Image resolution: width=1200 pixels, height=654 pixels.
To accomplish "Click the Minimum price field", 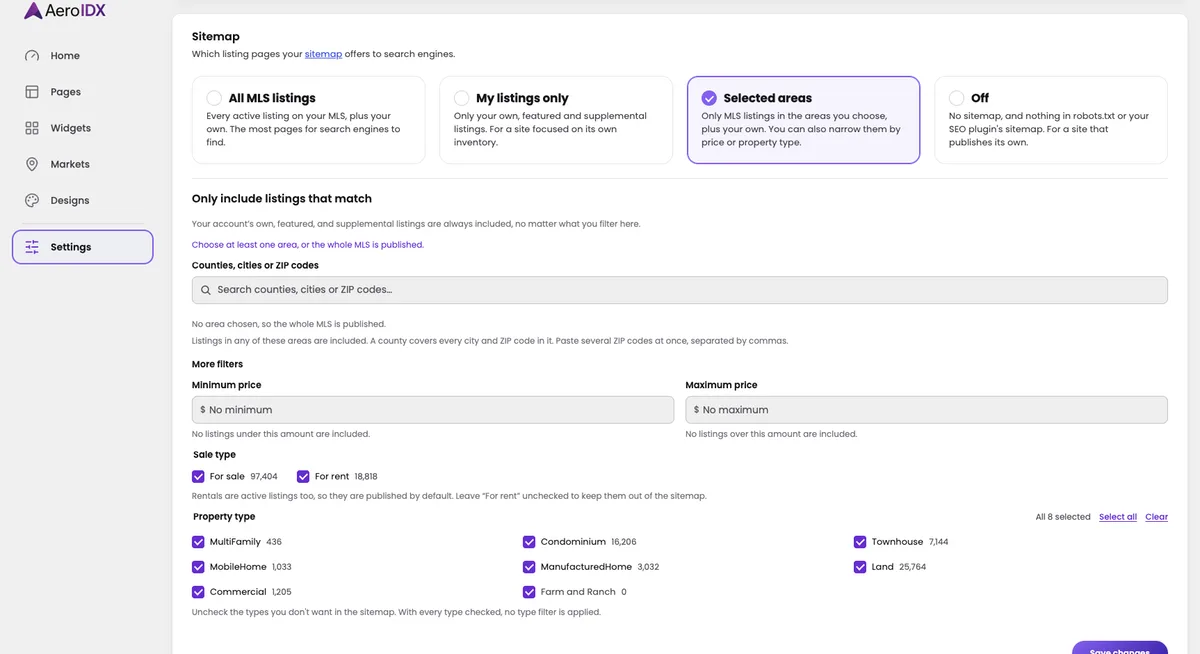I will coord(433,410).
